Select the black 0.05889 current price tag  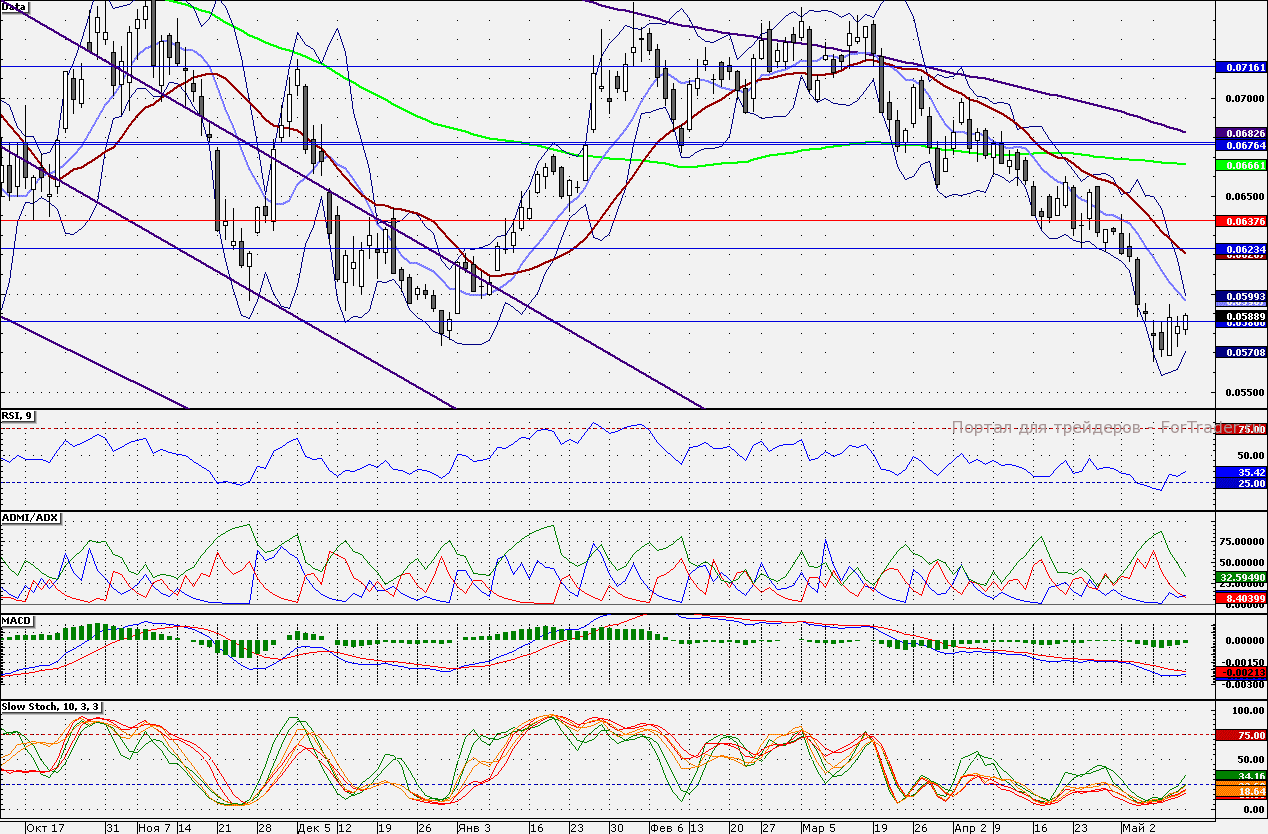(x=1240, y=316)
